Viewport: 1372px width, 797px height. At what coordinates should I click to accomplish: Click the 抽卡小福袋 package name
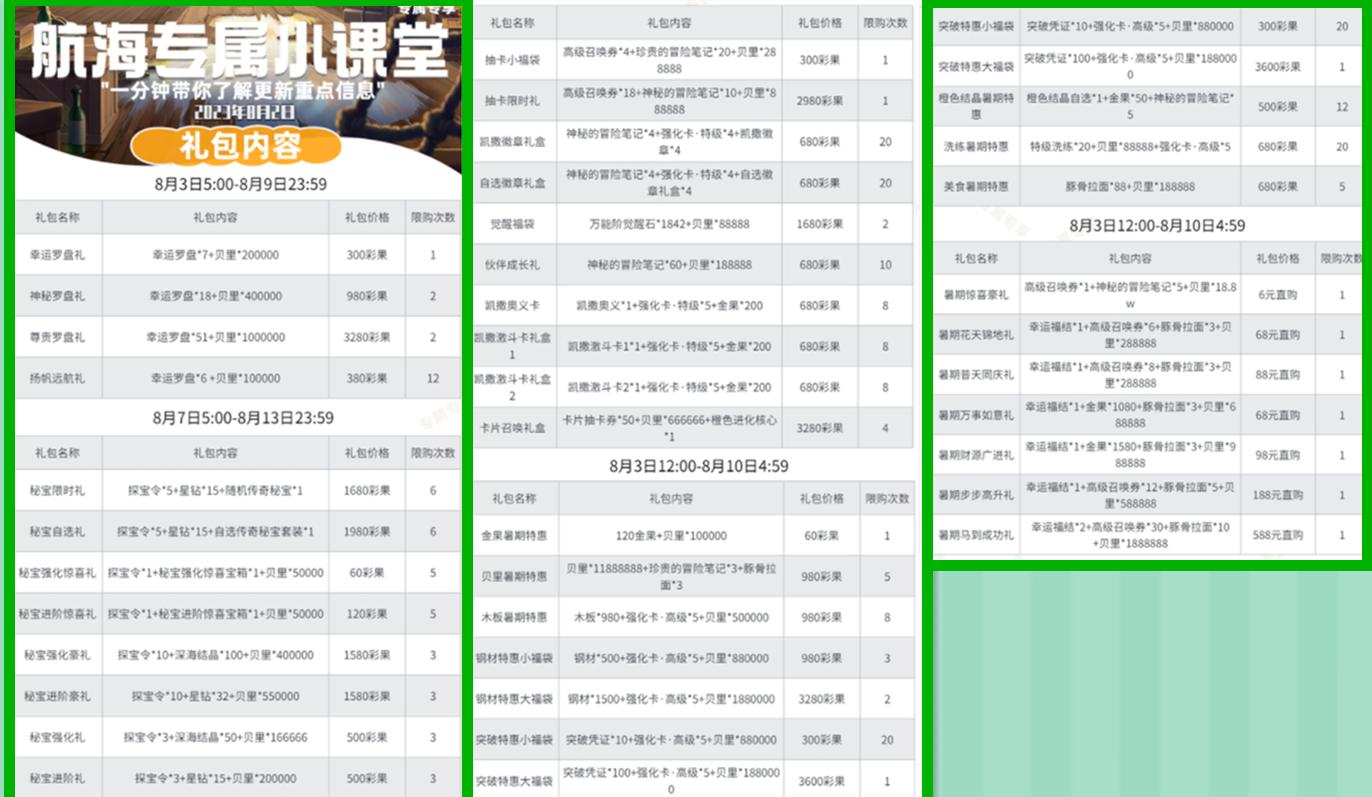(514, 59)
